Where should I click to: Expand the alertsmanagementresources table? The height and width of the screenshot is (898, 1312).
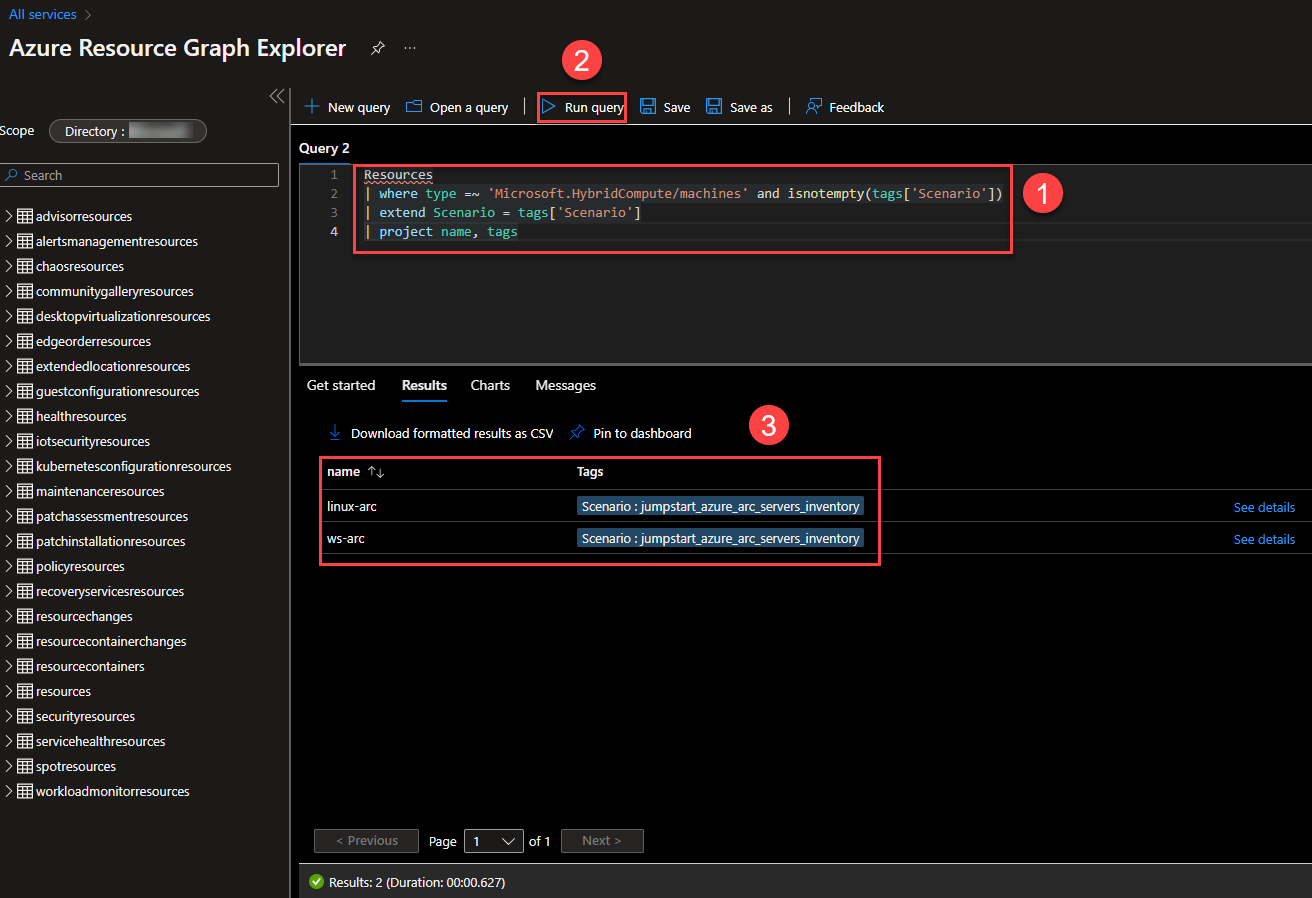(9, 241)
